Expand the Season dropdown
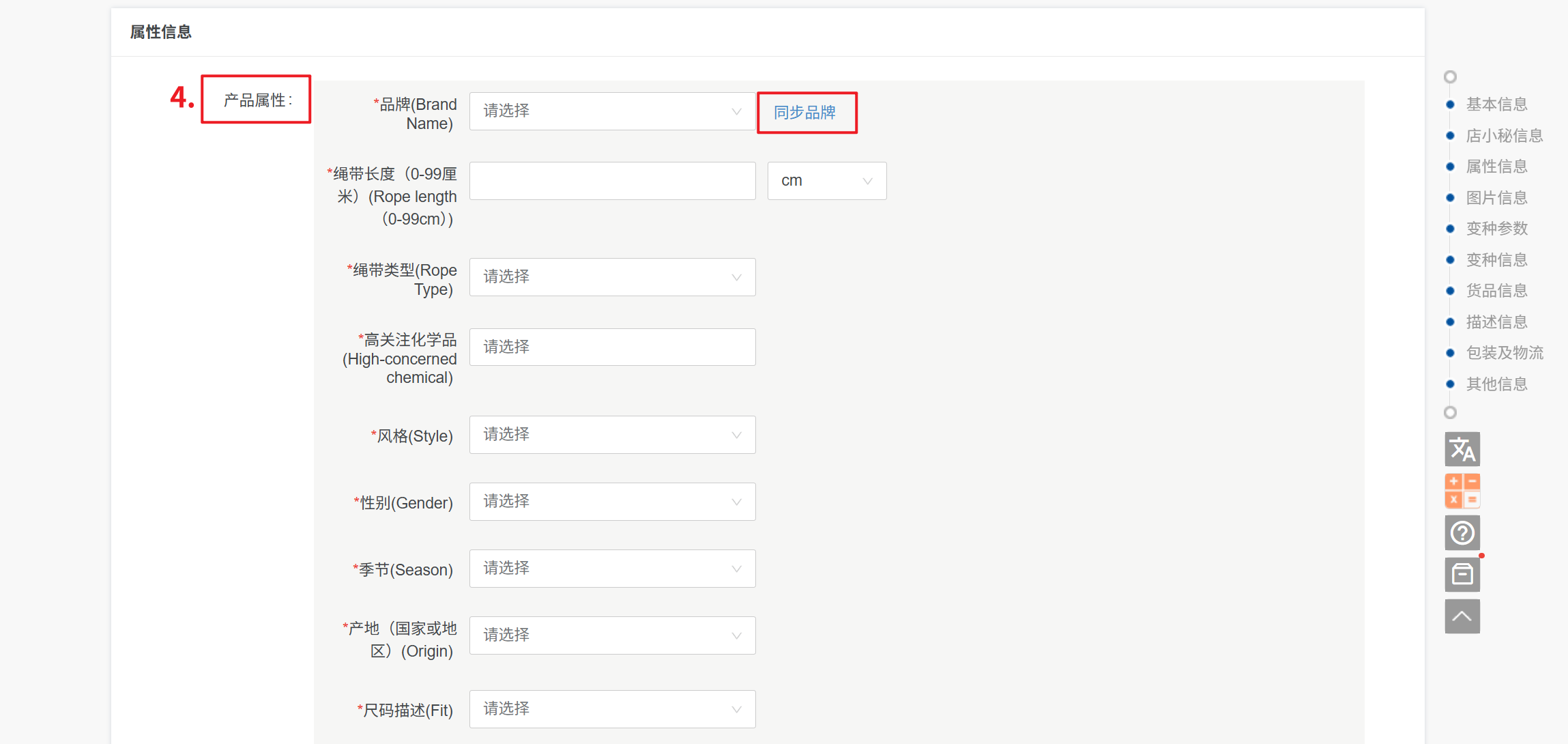1568x744 pixels. [x=612, y=569]
